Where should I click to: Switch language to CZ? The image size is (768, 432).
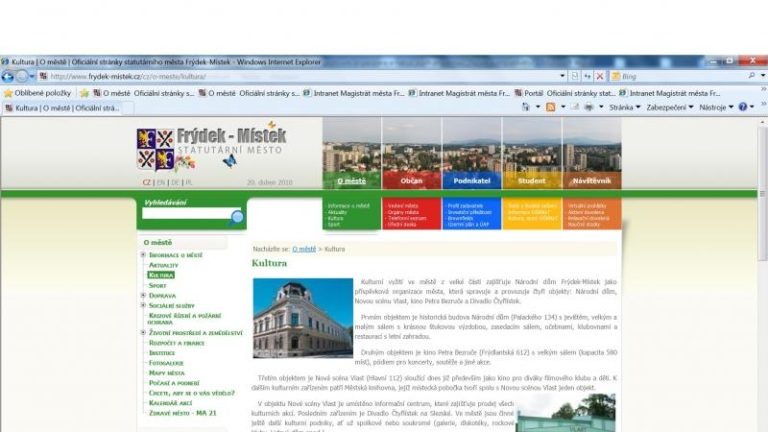[x=146, y=182]
